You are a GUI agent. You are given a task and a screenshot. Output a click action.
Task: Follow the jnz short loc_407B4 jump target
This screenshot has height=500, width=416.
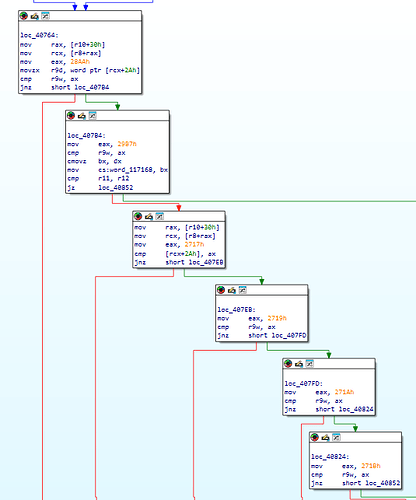click(x=80, y=87)
